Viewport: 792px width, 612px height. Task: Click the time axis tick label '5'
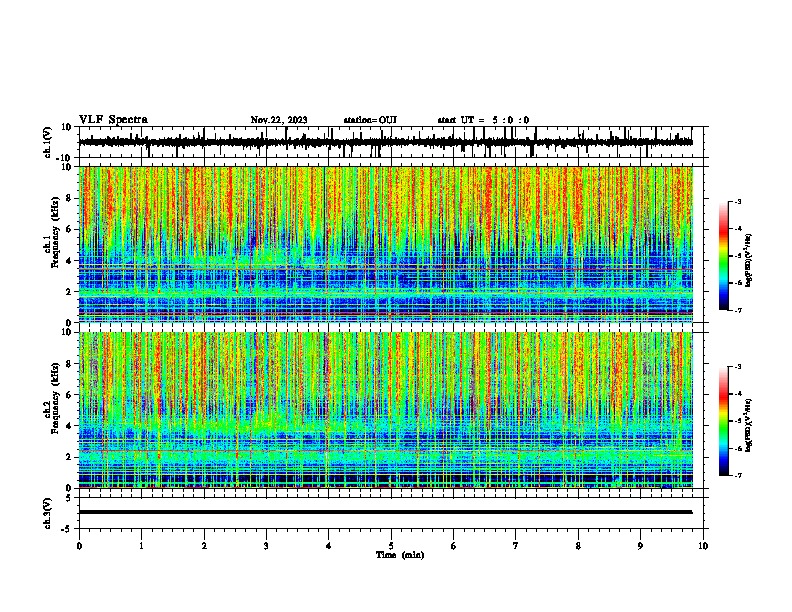point(391,546)
